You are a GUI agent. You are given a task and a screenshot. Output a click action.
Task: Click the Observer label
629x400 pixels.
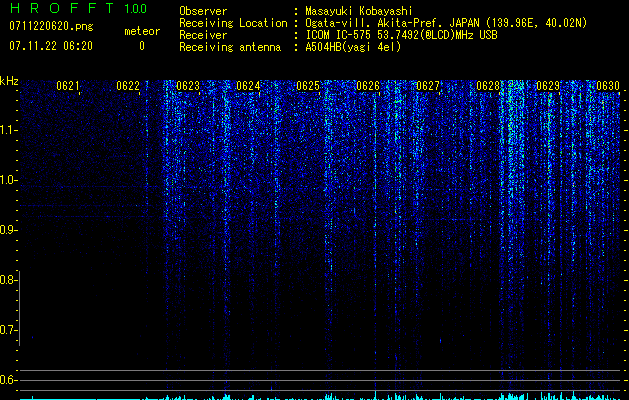(x=203, y=11)
